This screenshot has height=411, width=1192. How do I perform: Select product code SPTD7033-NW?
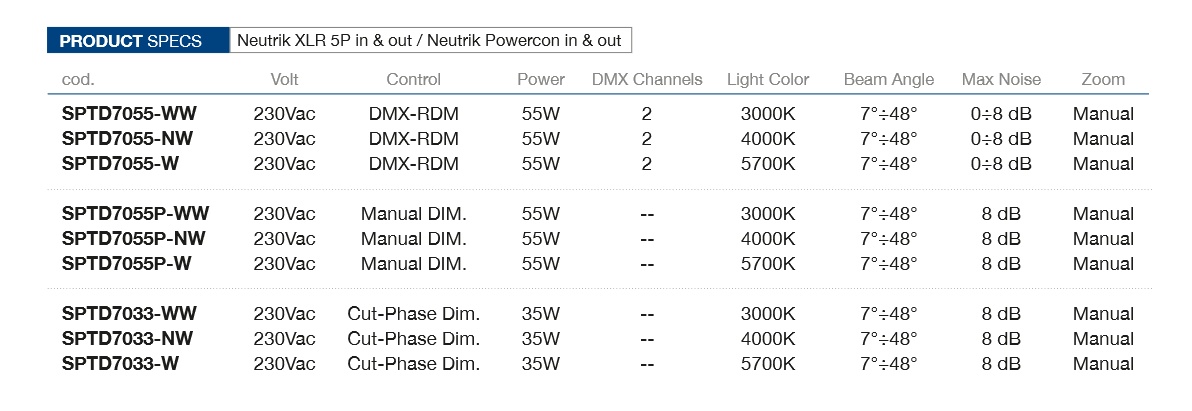tap(128, 339)
